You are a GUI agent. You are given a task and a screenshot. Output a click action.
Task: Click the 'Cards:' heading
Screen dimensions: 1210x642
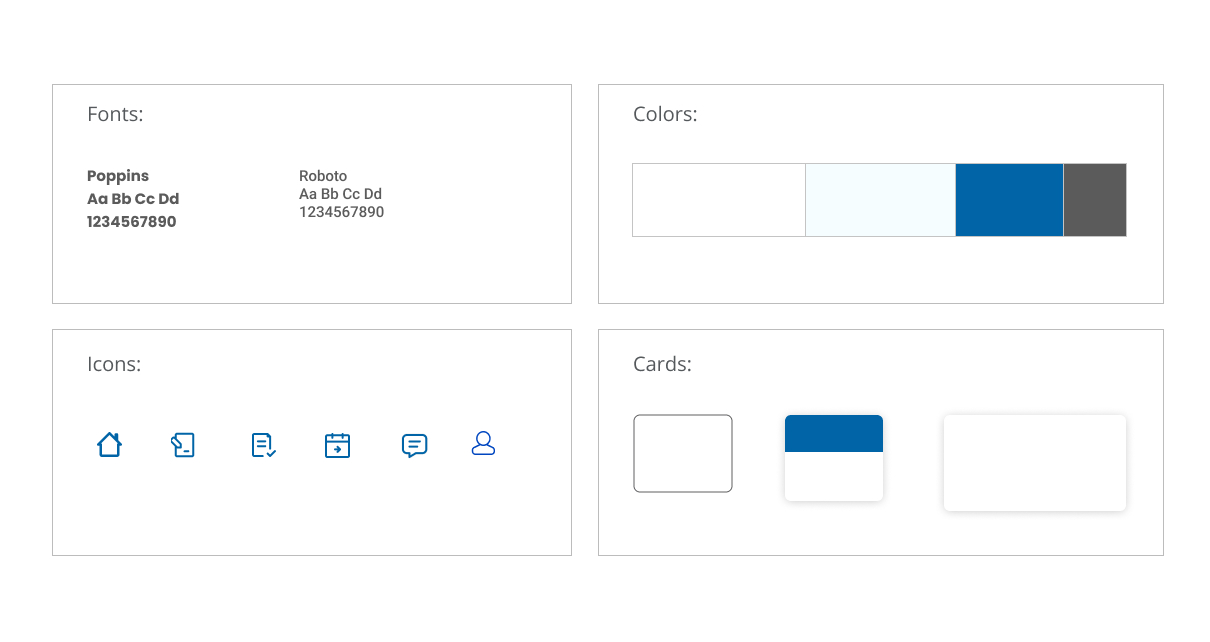pos(662,364)
